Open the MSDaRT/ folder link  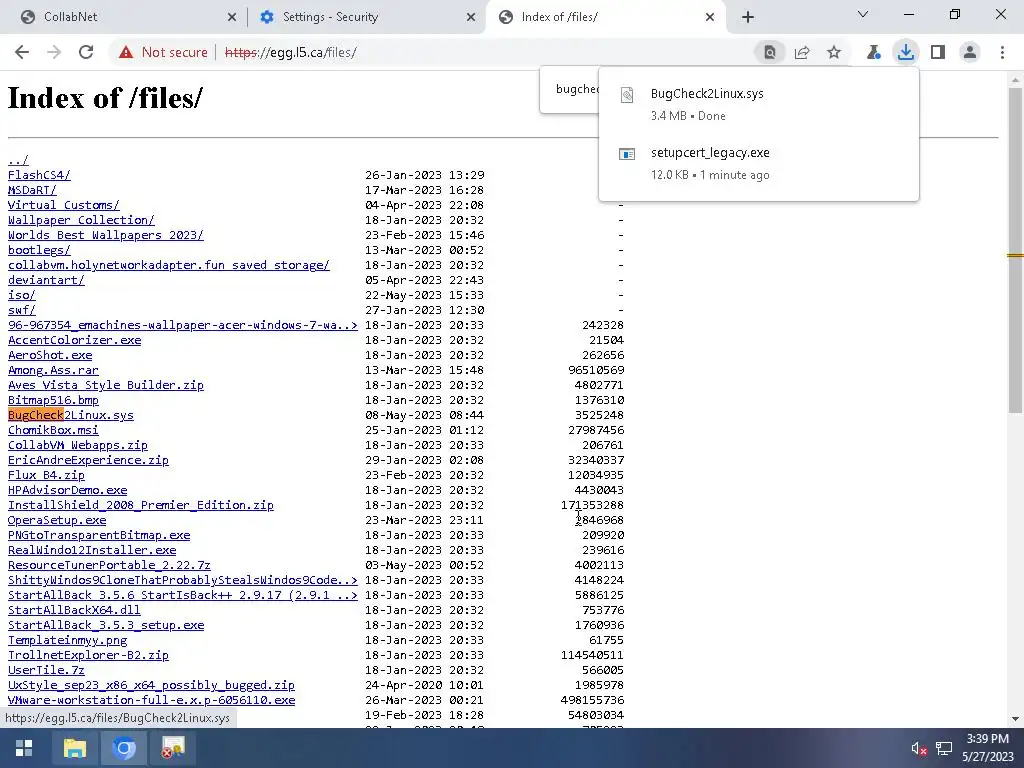(32, 190)
